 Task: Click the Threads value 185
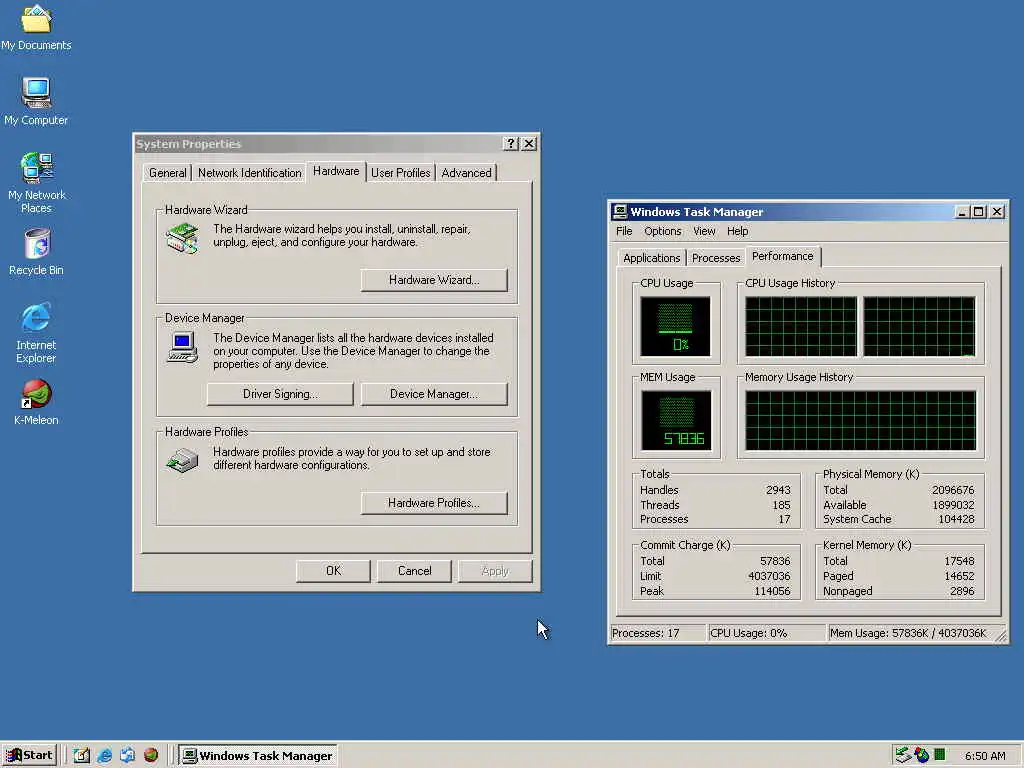(x=781, y=505)
